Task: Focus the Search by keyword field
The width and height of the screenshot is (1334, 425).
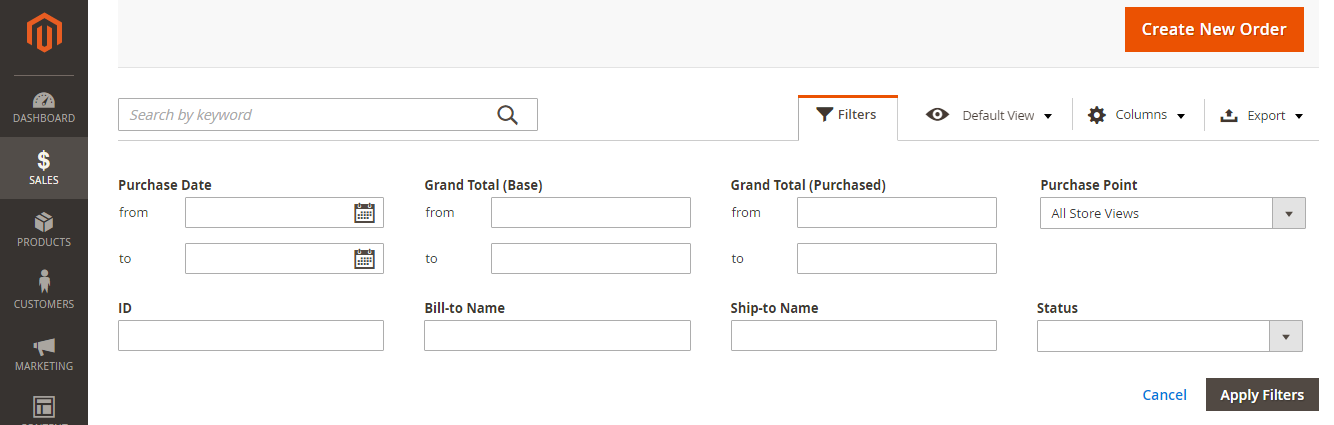Action: tap(328, 114)
